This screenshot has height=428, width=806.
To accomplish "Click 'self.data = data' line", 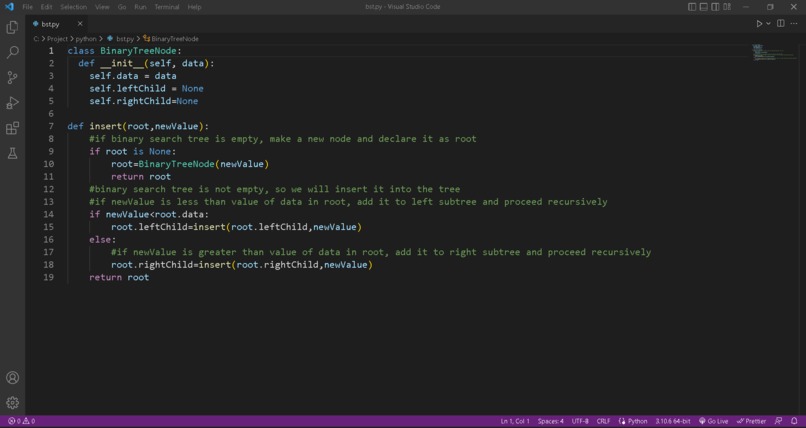I will (133, 76).
